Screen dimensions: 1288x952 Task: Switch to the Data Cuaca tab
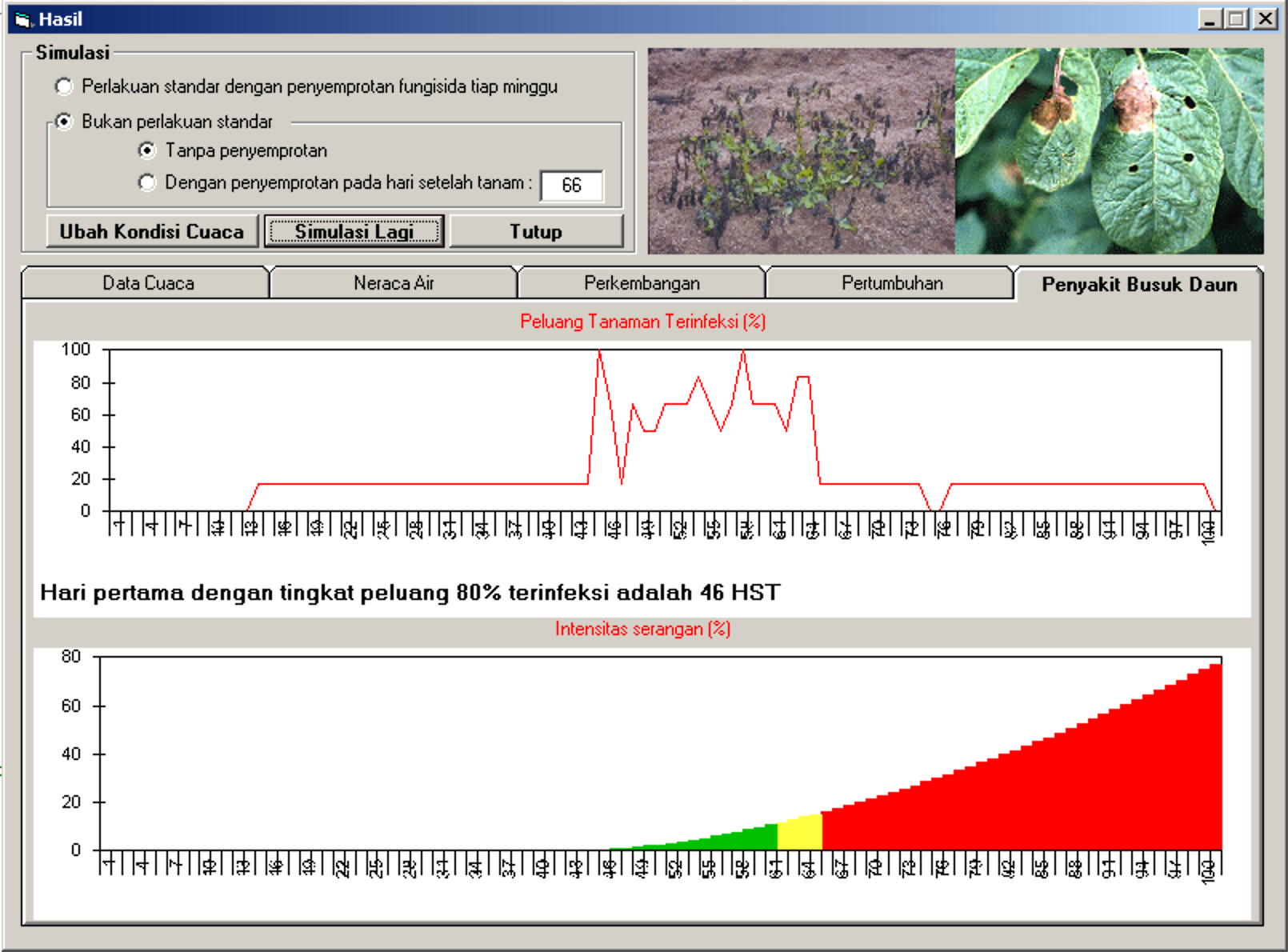tap(148, 283)
